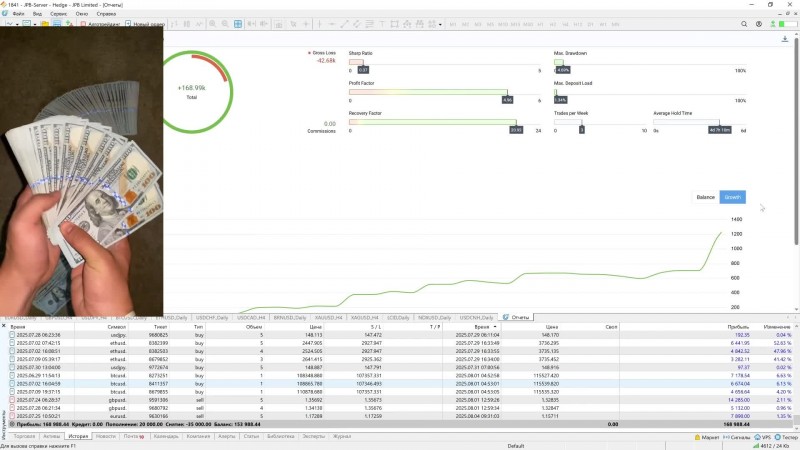Image resolution: width=800 pixels, height=450 pixels.
Task: Zoom in the chart with the magnifier plus icon
Action: pyautogui.click(x=212, y=24)
